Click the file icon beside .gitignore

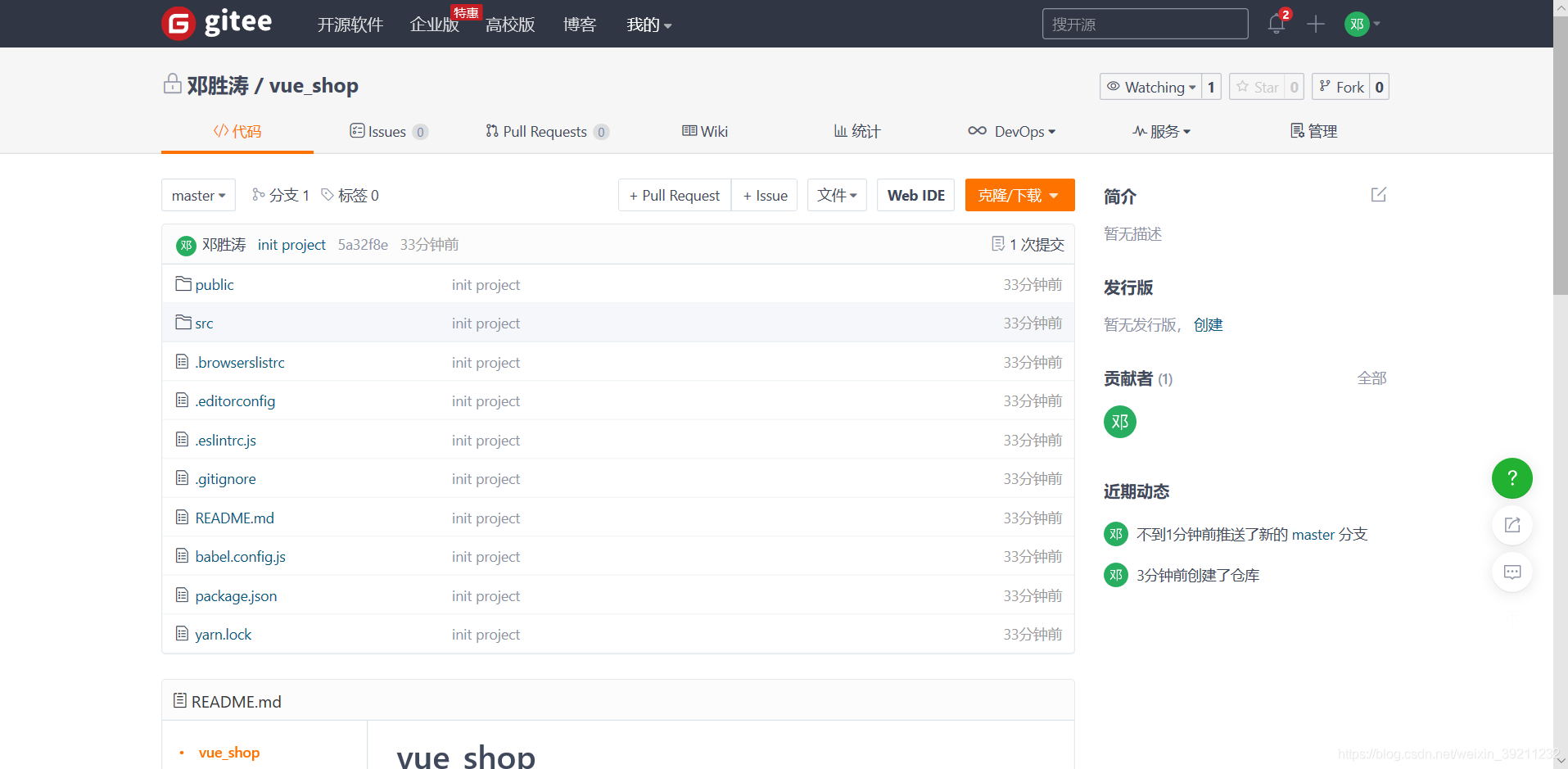(x=182, y=478)
